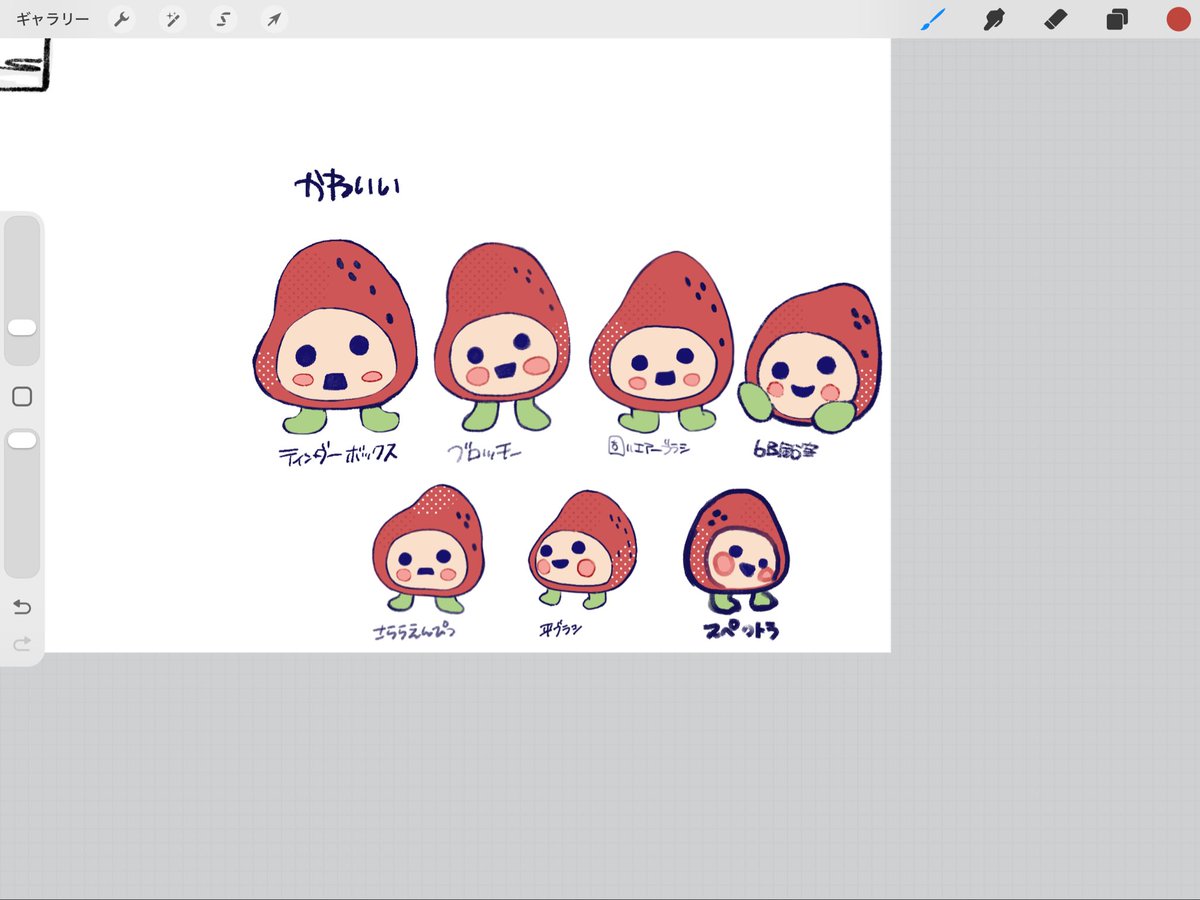Open the Layers panel icon
Viewport: 1200px width, 900px height.
[1117, 19]
